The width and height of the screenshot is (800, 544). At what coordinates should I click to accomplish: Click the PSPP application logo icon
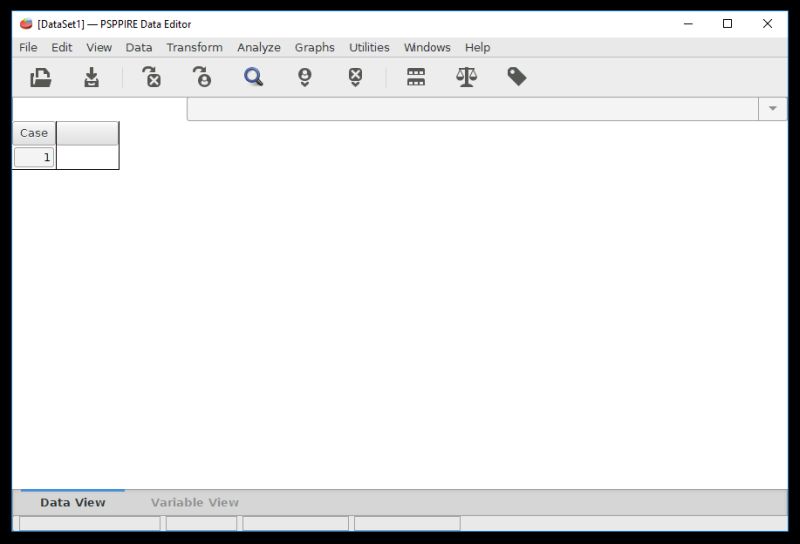click(26, 24)
